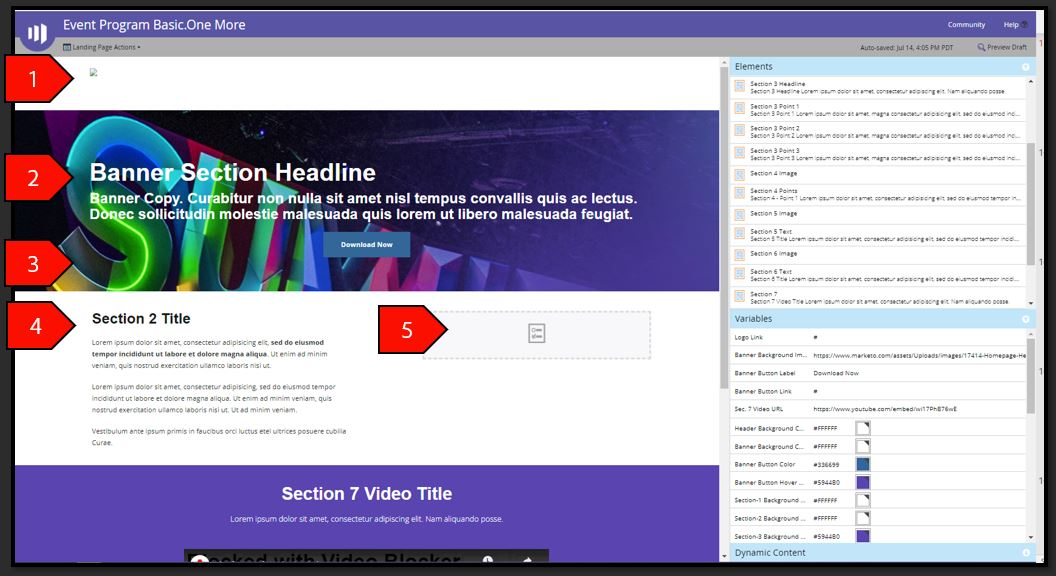This screenshot has width=1056, height=576.
Task: Click the Section 3 Point 1 element icon
Action: [x=739, y=108]
